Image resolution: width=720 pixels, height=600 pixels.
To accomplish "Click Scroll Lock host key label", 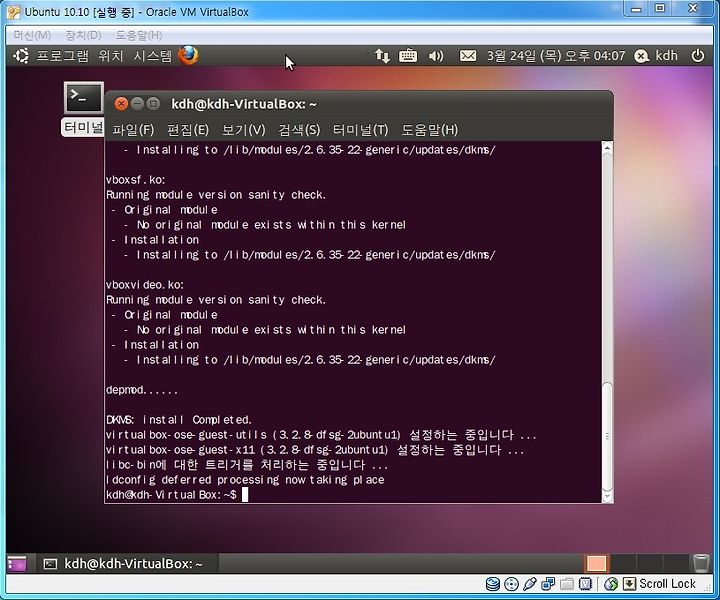I will tap(667, 584).
